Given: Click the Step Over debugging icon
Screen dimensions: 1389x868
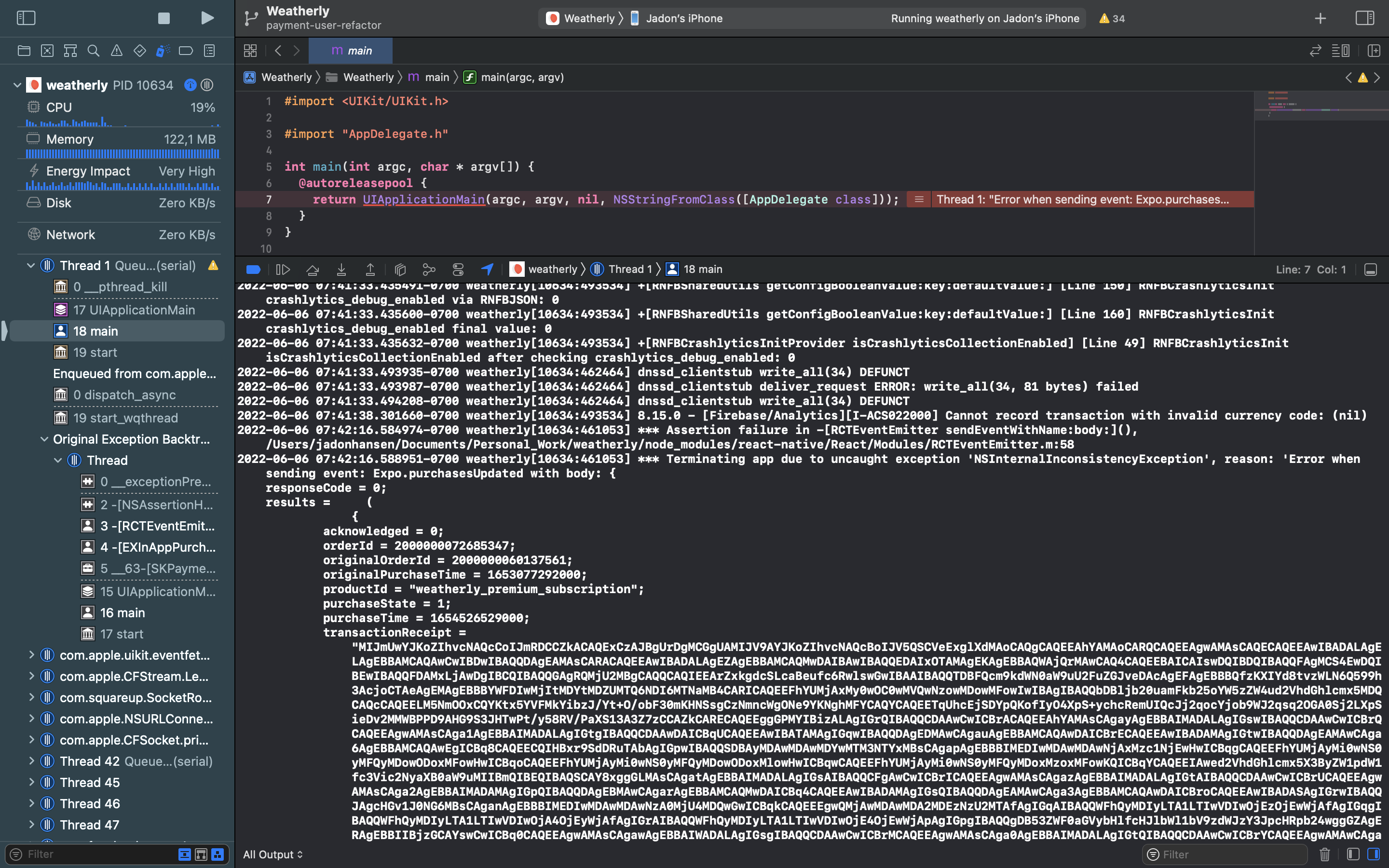Looking at the screenshot, I should click(312, 269).
